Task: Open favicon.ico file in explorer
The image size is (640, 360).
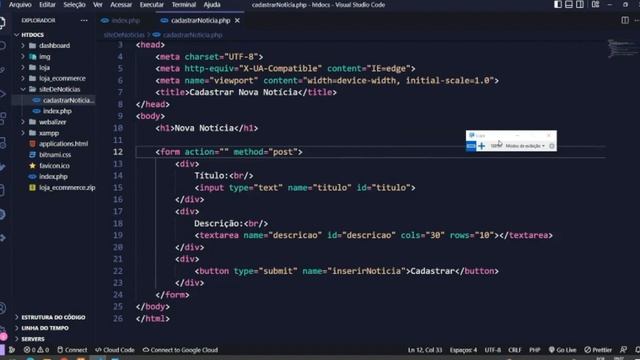Action: tap(54, 166)
